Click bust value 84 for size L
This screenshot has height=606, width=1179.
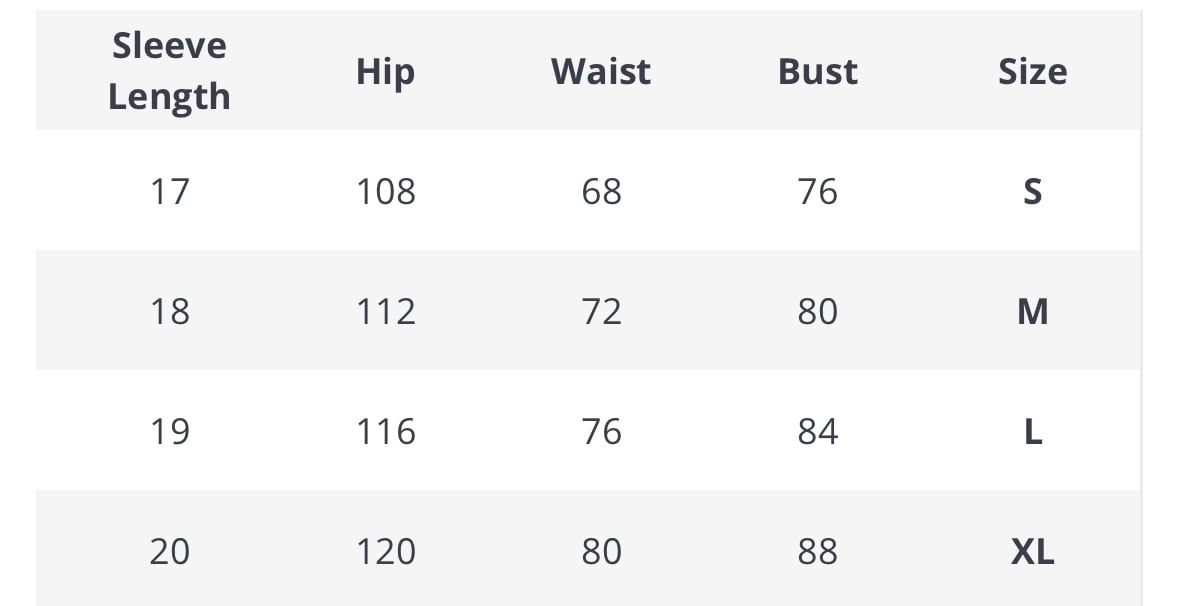pyautogui.click(x=817, y=431)
